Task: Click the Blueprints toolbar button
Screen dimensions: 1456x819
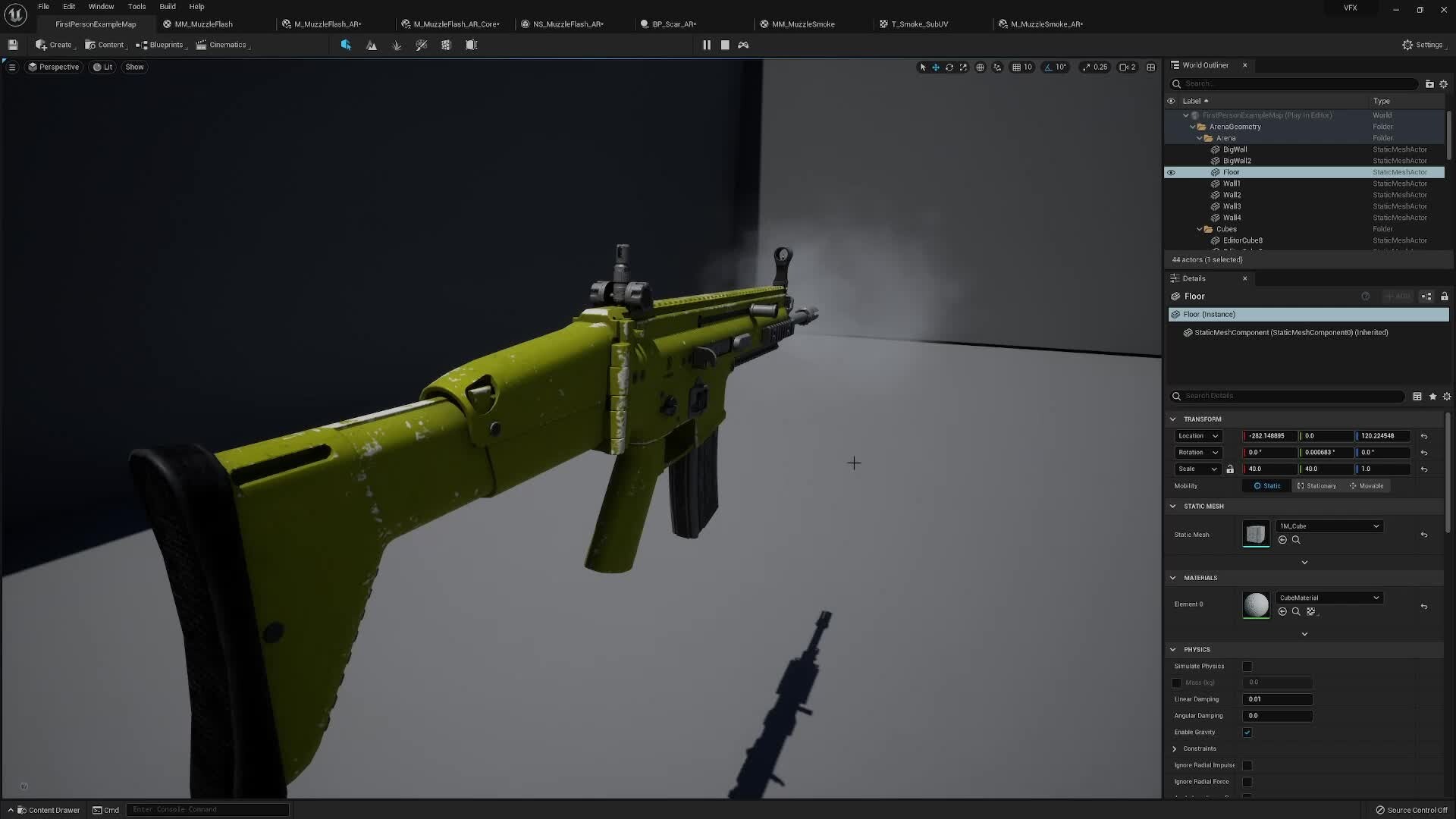Action: (x=160, y=45)
